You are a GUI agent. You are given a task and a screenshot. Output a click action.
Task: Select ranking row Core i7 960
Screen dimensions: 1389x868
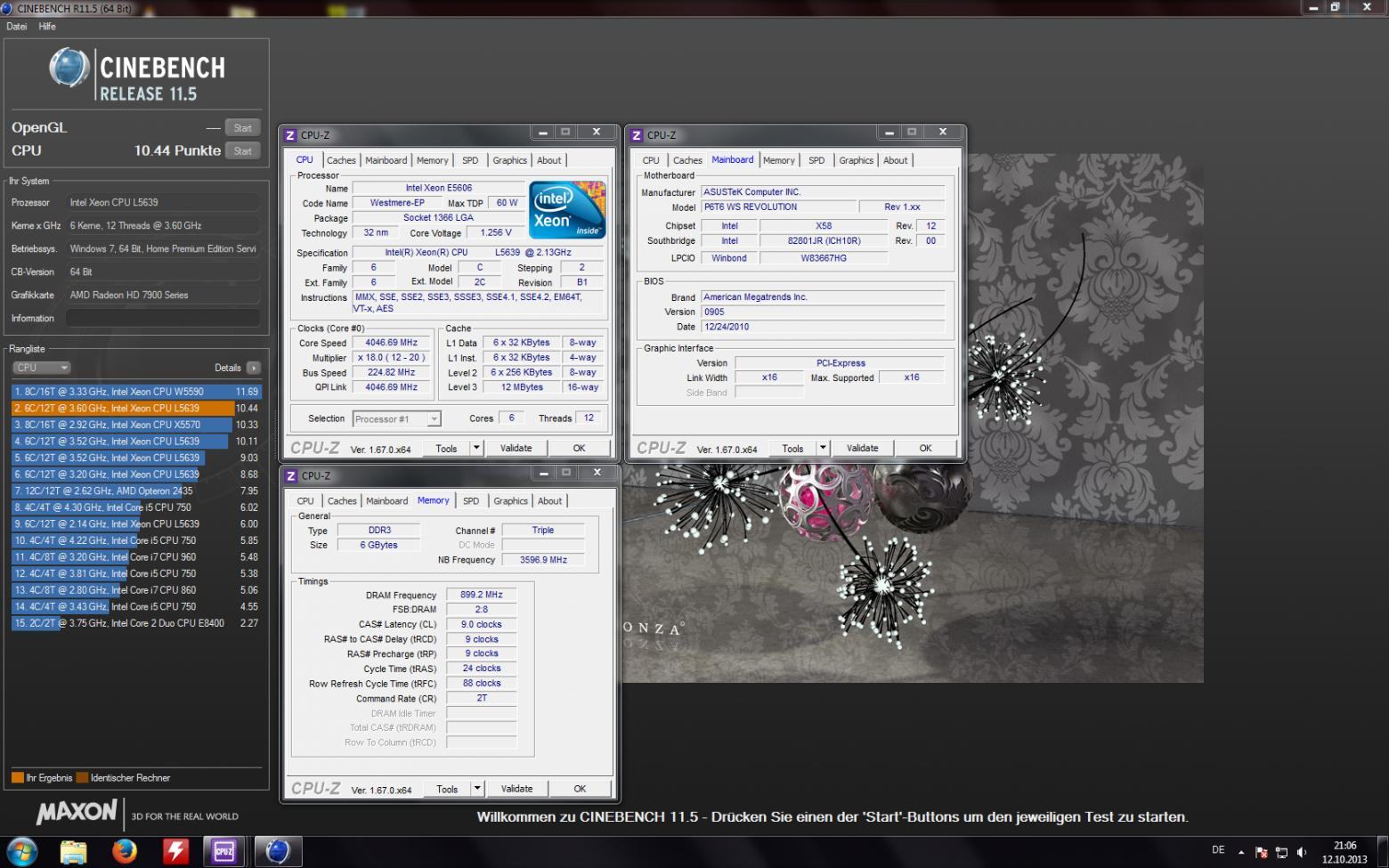136,556
